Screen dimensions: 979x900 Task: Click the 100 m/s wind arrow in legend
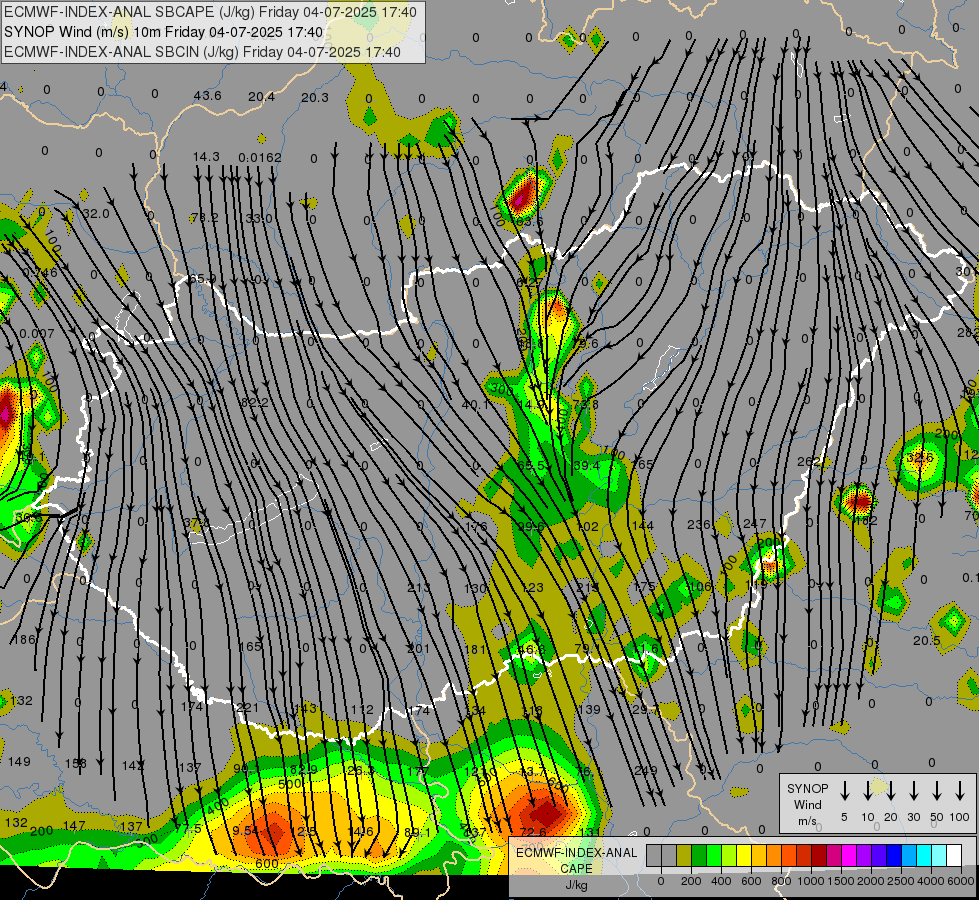(960, 791)
